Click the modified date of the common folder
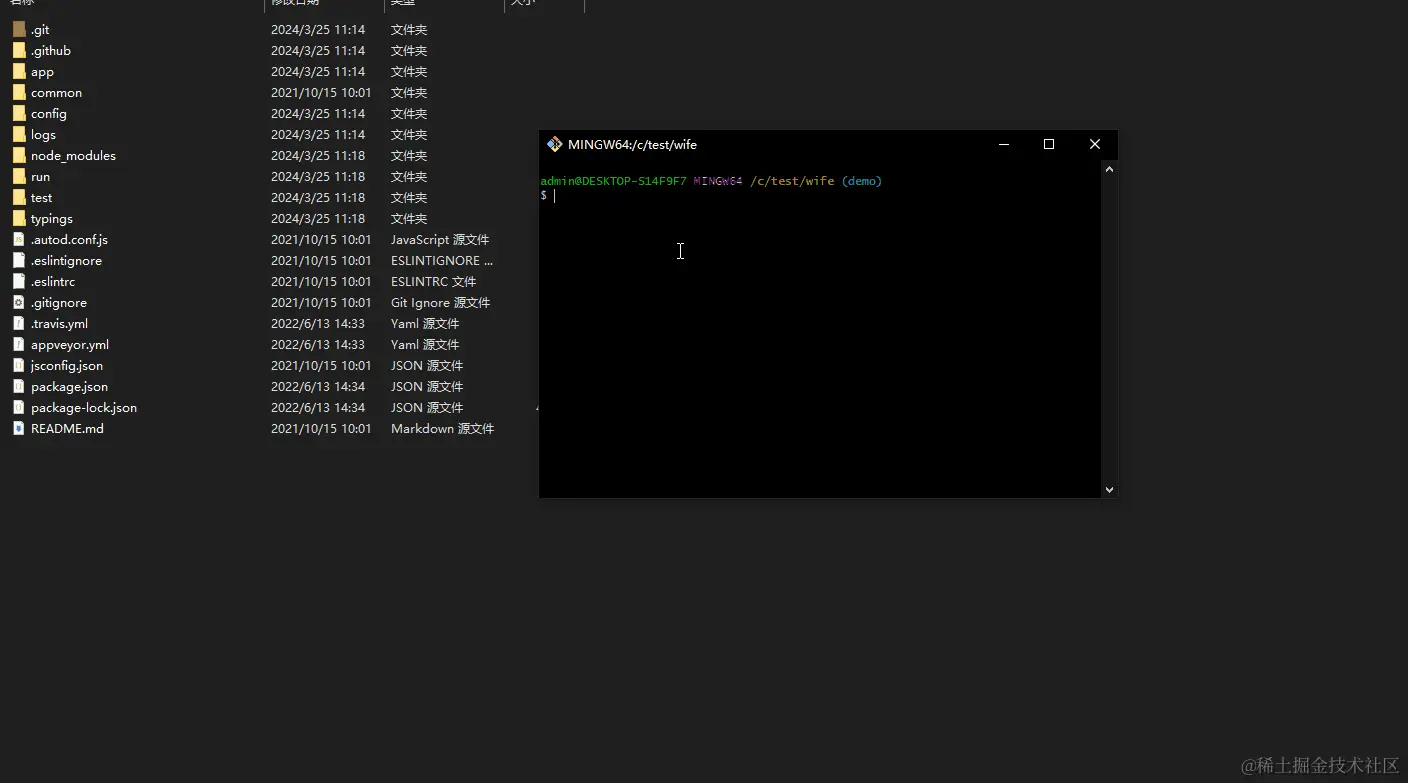1408x783 pixels. point(321,93)
